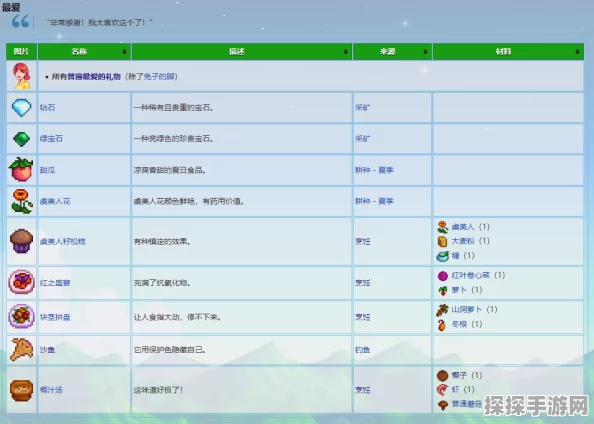Click the 块茎拼盘 roots platter icon
This screenshot has height=424, width=594.
pyautogui.click(x=21, y=316)
